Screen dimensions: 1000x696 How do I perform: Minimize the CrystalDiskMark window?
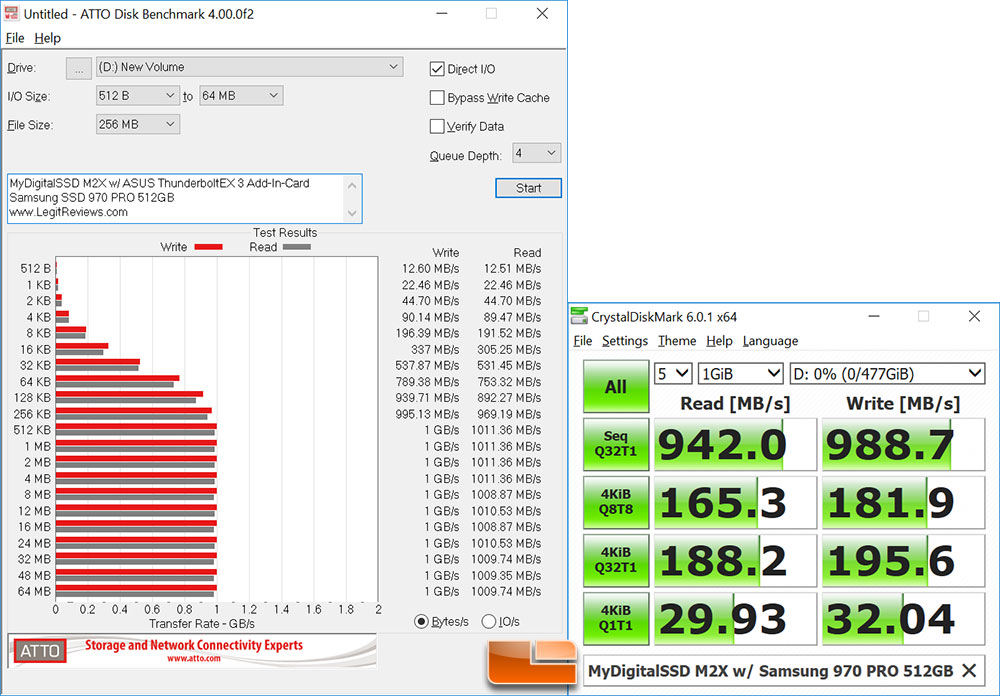pos(874,316)
